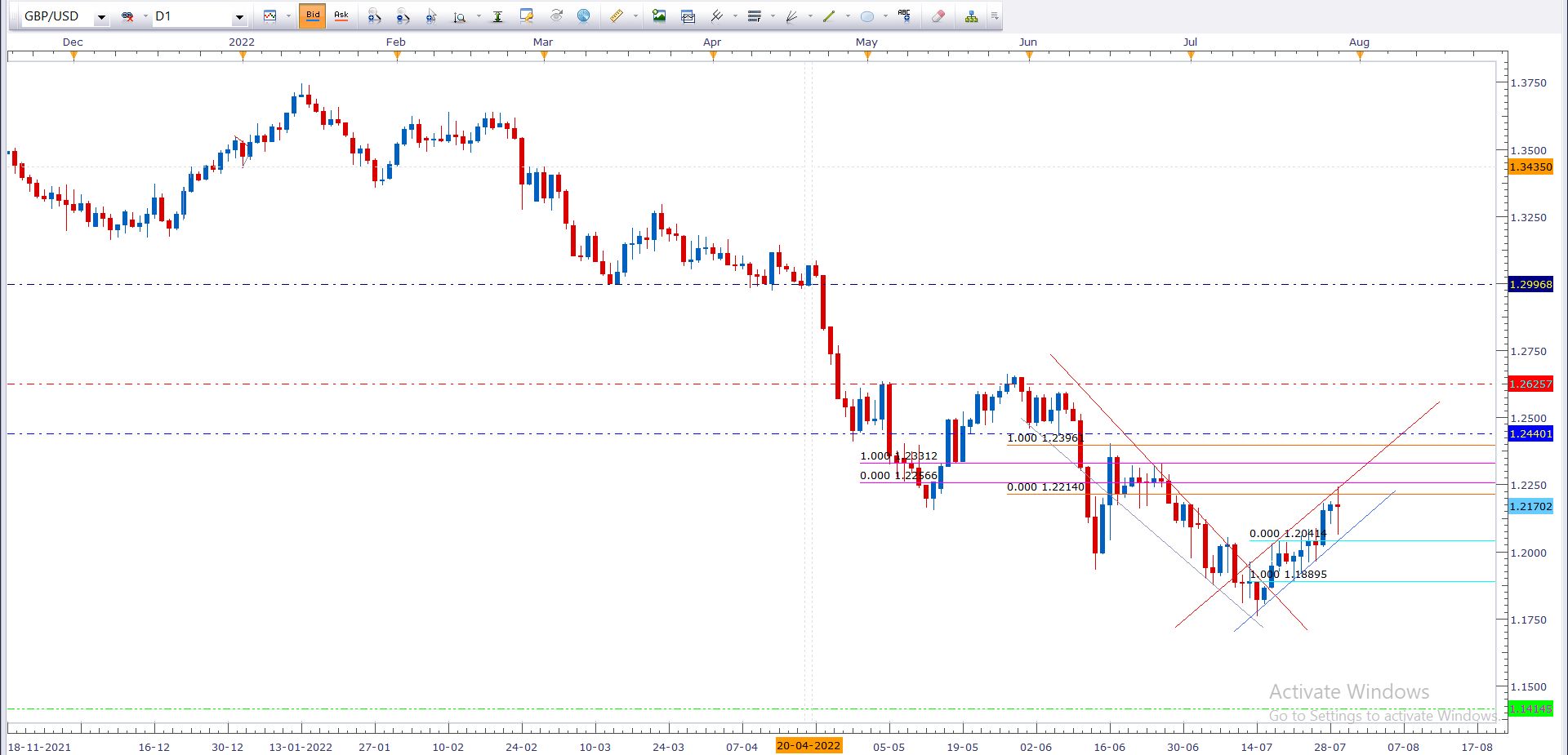Click the refresh view eye icon

pyautogui.click(x=556, y=16)
